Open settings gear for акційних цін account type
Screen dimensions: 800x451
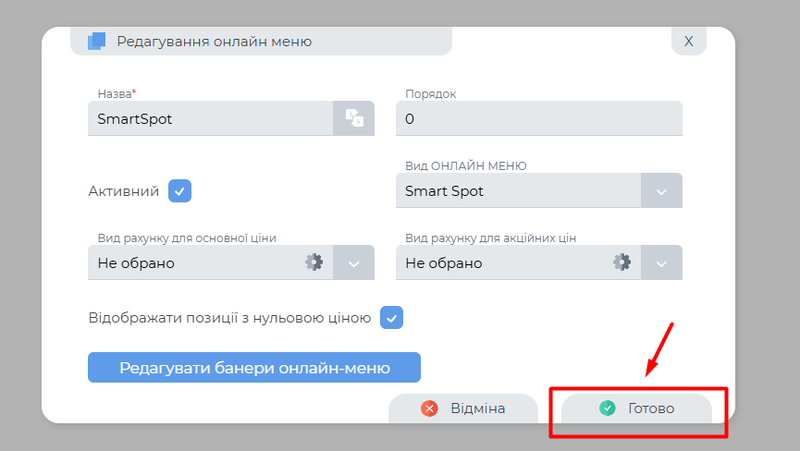(x=622, y=263)
